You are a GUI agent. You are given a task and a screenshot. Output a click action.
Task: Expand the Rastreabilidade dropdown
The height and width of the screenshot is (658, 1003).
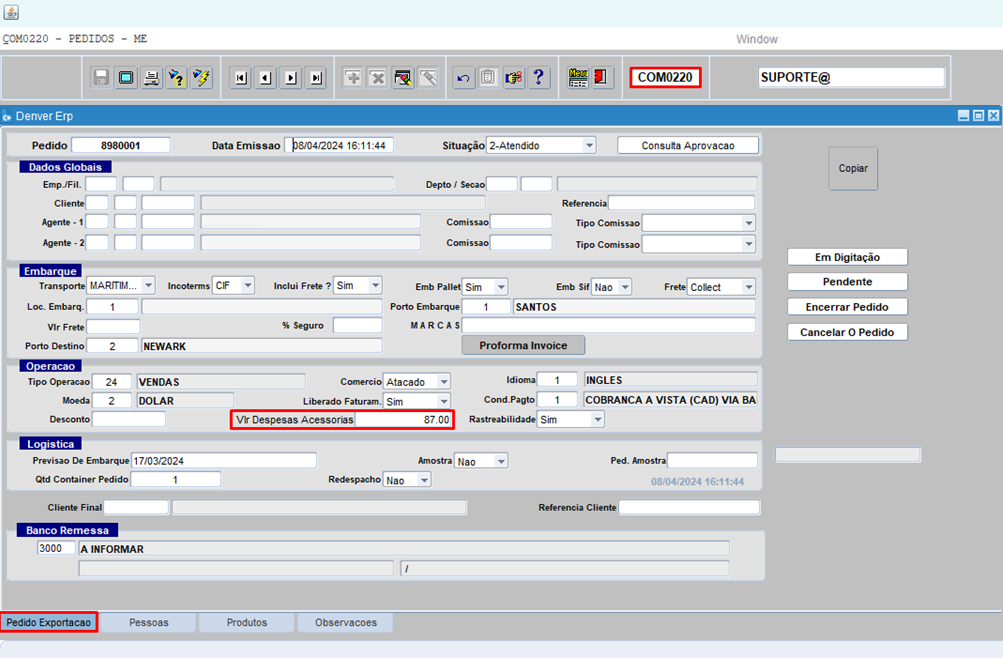click(x=597, y=420)
